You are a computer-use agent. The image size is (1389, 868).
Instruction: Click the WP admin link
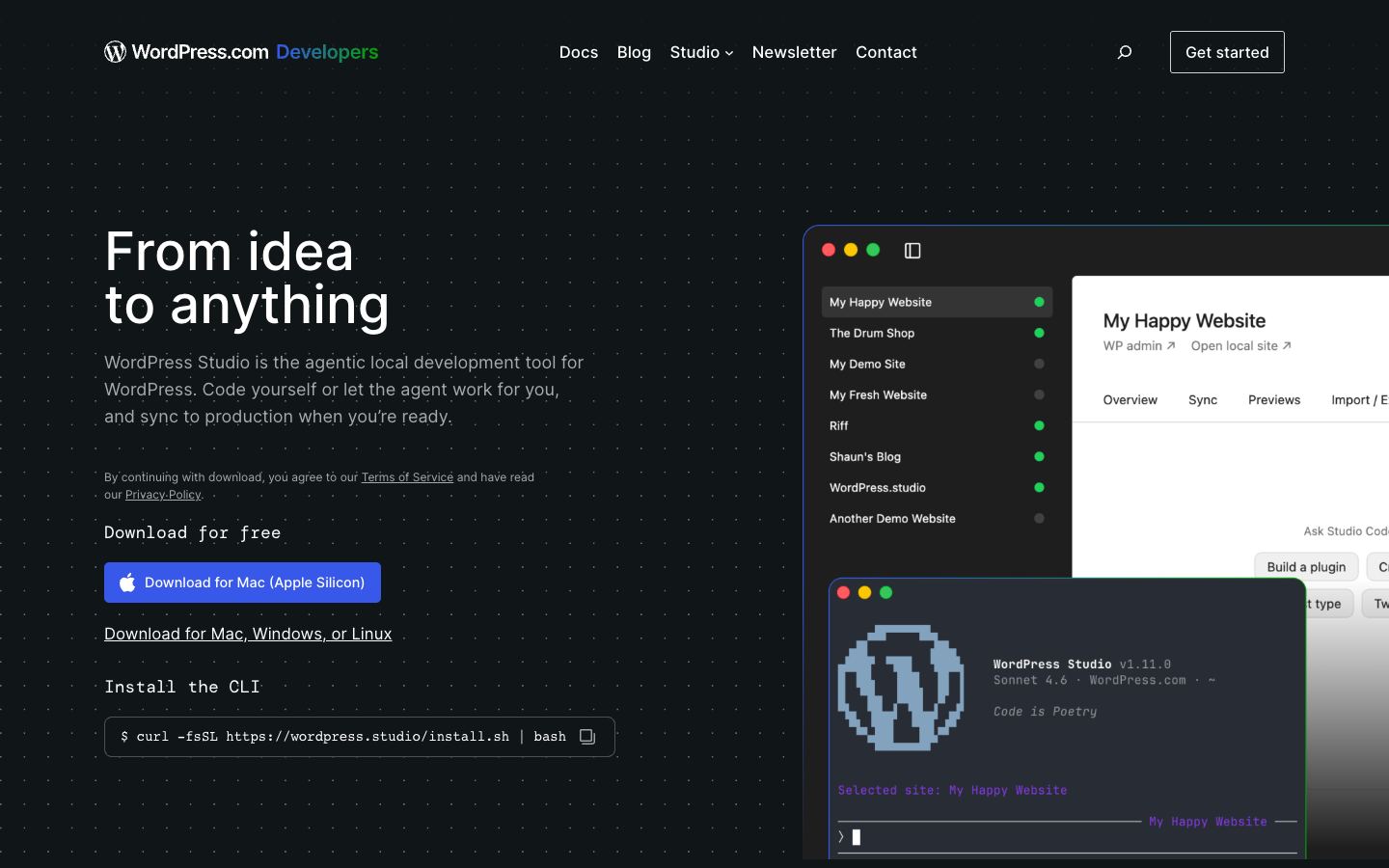pos(1139,346)
